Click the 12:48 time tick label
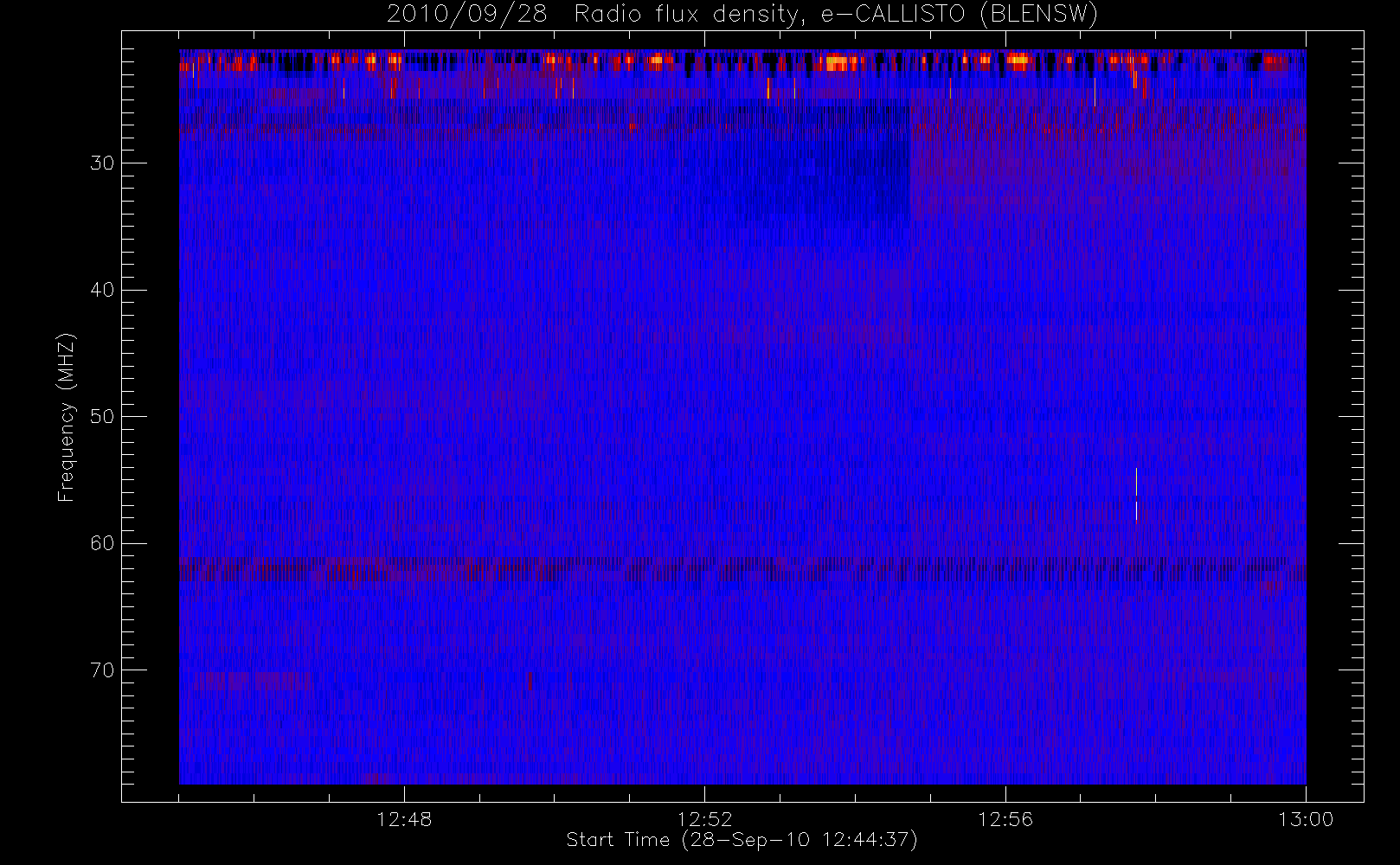1400x865 pixels. tap(404, 819)
